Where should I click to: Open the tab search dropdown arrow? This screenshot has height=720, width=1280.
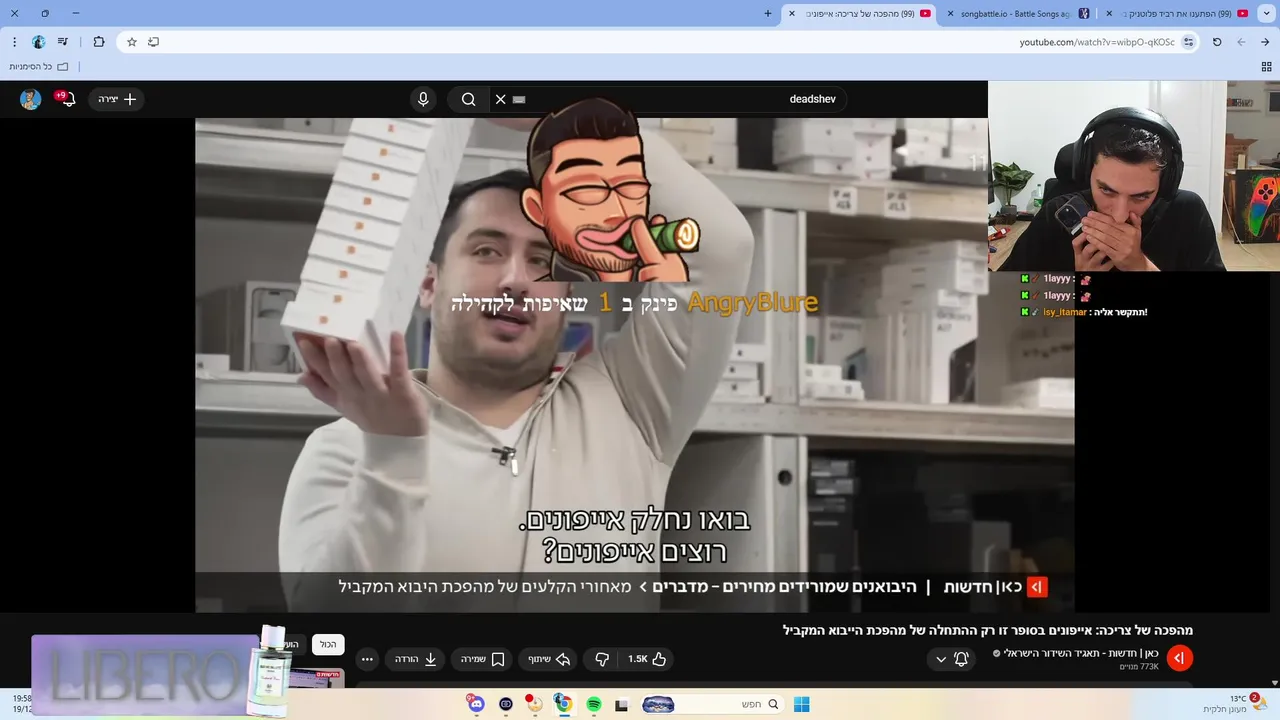click(1266, 13)
